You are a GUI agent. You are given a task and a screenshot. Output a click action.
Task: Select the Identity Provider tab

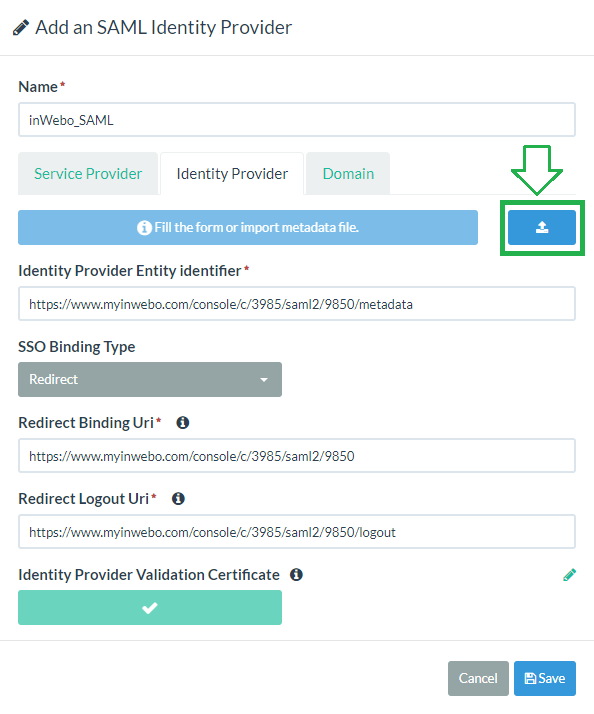pyautogui.click(x=232, y=173)
